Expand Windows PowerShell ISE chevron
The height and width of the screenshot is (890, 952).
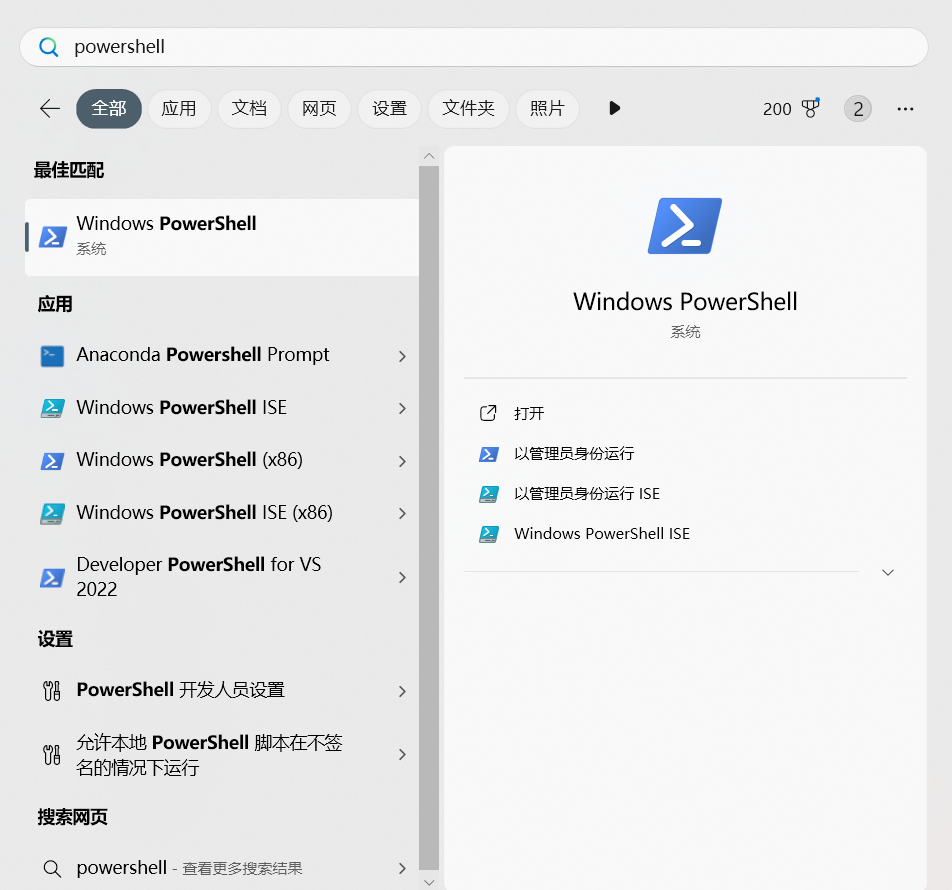click(402, 409)
